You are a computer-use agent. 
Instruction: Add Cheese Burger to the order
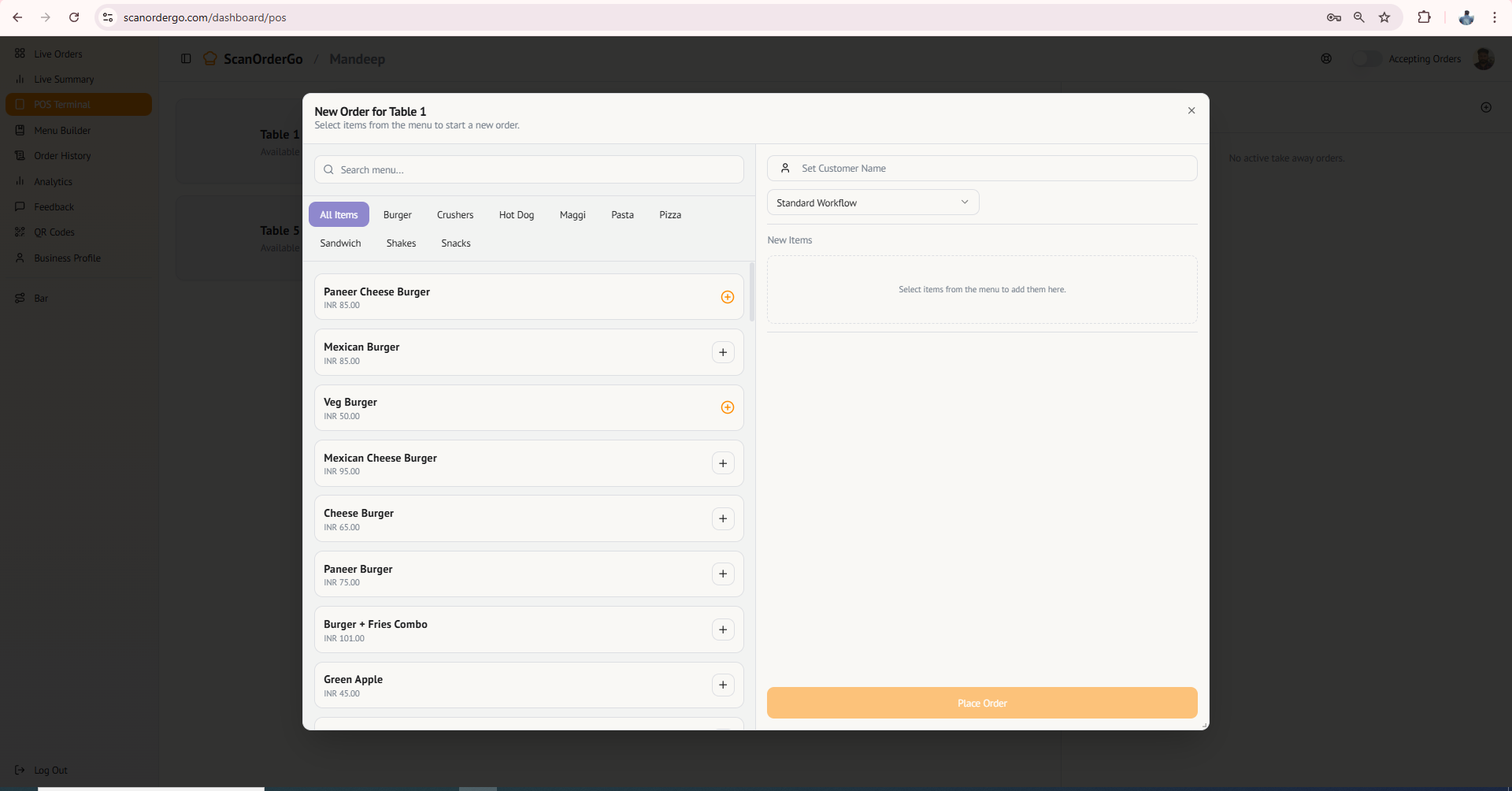click(723, 518)
